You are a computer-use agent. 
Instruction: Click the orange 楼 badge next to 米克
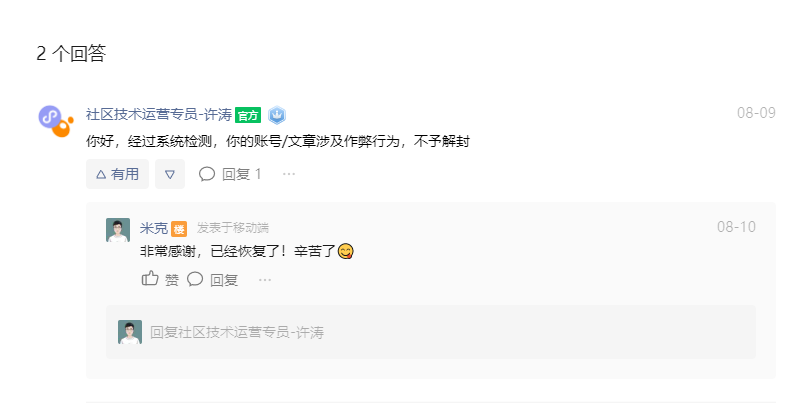pyautogui.click(x=179, y=229)
